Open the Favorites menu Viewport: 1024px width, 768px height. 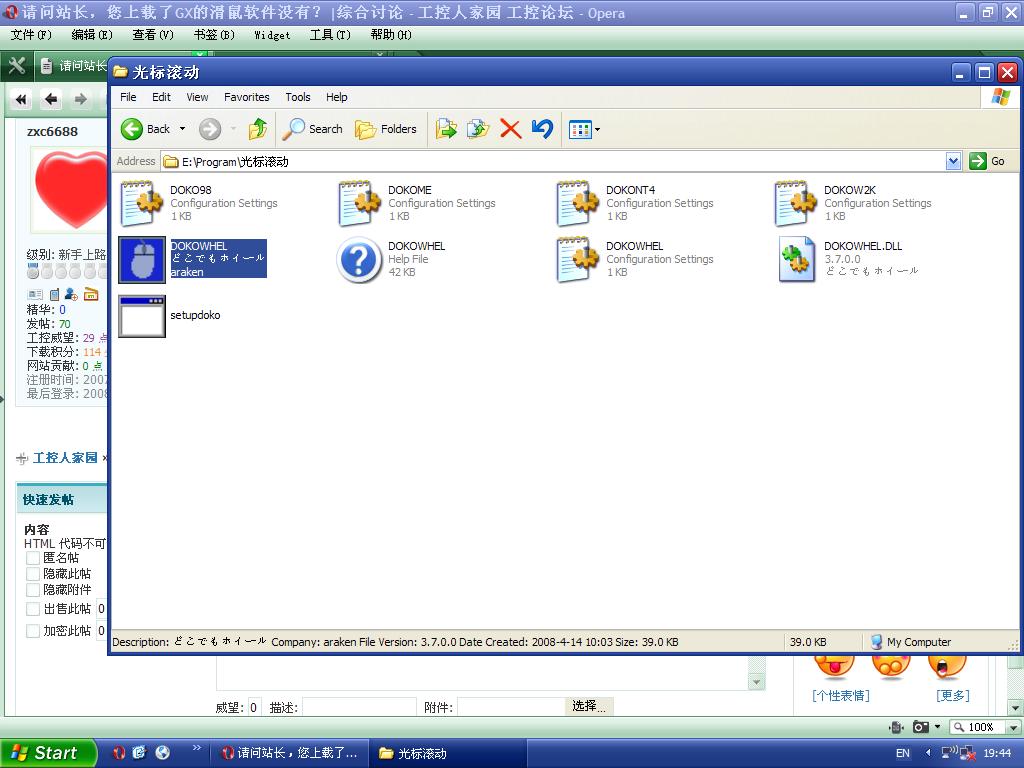[x=246, y=97]
